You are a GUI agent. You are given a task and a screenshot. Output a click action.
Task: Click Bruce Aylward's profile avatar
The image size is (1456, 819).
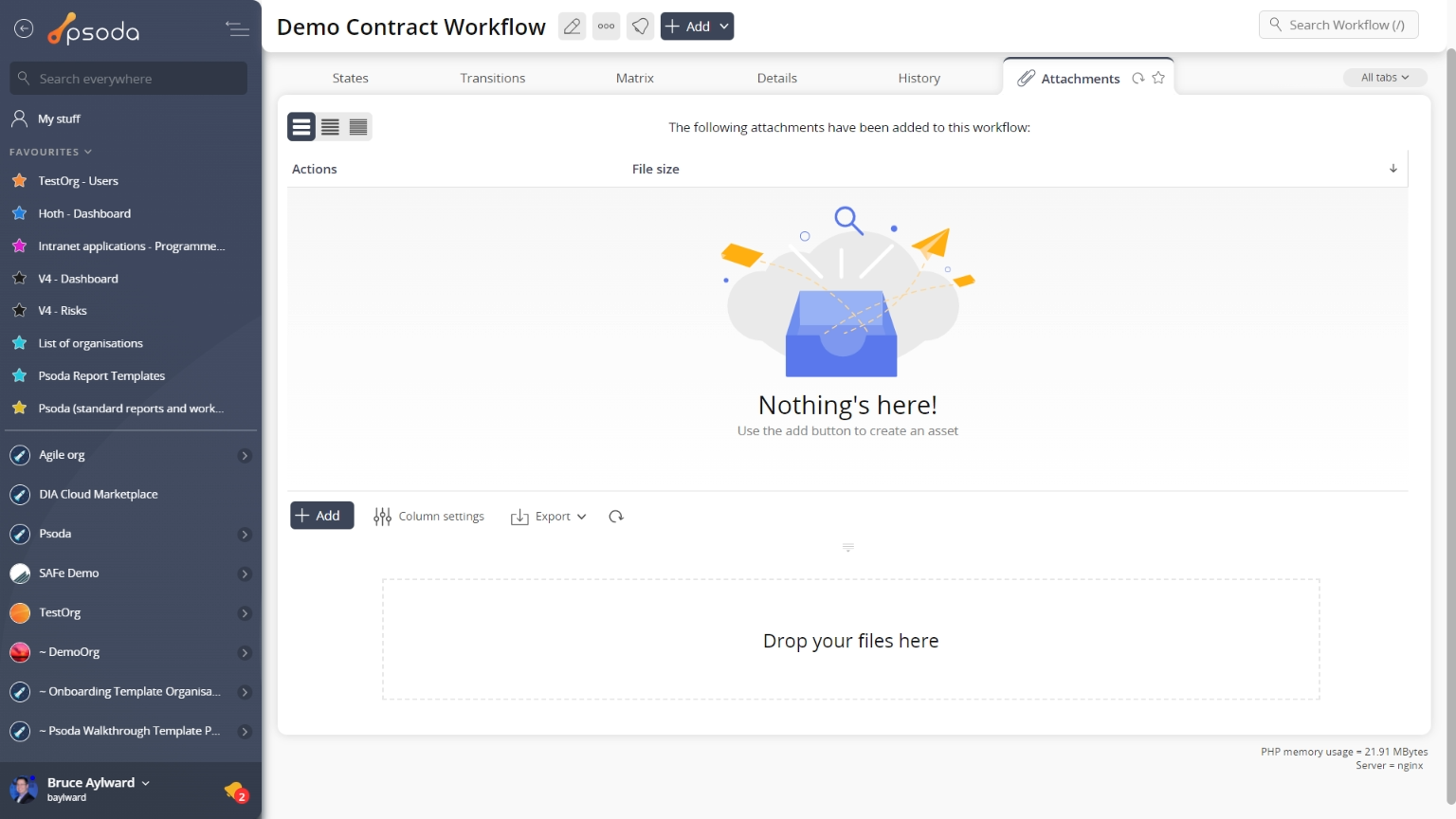(23, 789)
